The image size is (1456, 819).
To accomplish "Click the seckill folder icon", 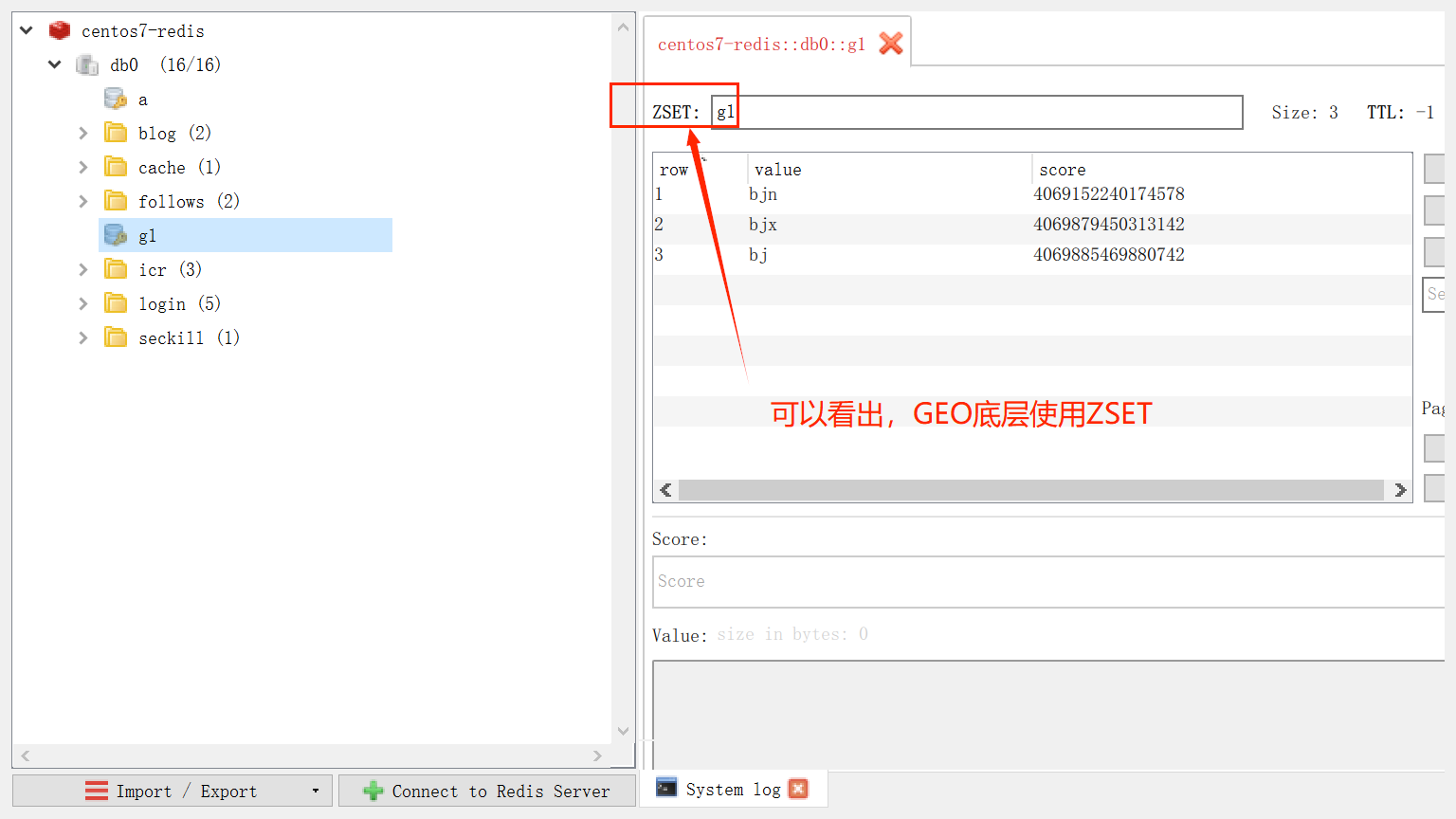I will click(x=116, y=337).
